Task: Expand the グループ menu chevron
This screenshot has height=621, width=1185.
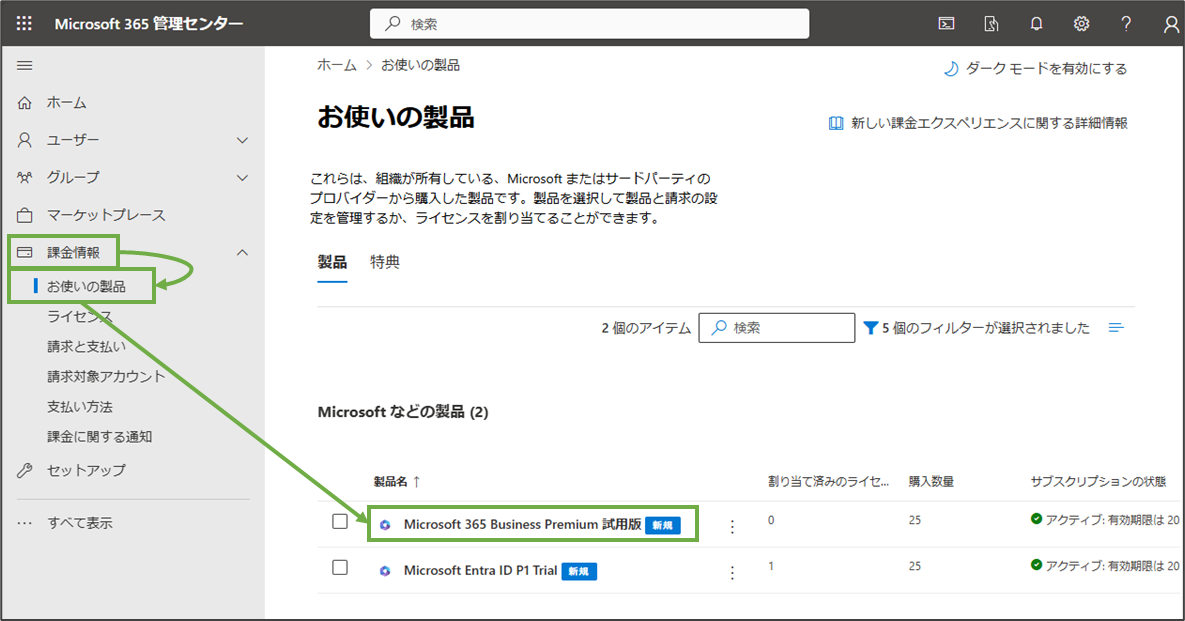Action: tap(243, 178)
